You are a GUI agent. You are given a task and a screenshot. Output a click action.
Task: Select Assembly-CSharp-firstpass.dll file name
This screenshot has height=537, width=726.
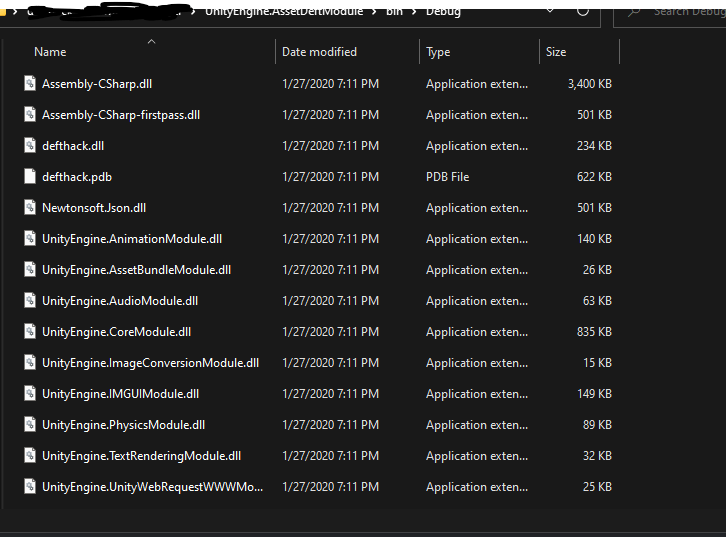click(121, 115)
